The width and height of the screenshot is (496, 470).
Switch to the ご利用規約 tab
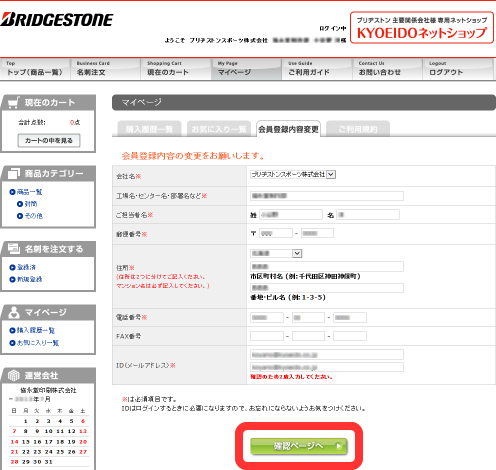pos(358,129)
